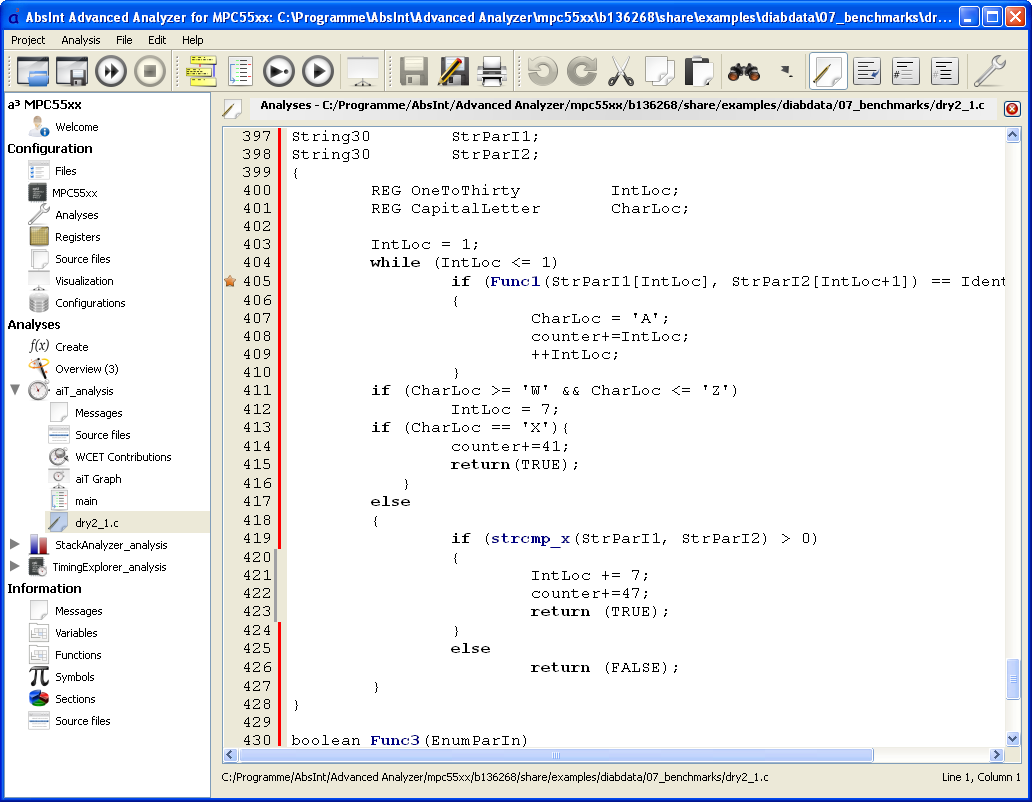Click the presentation screen toolbar icon
The image size is (1032, 802).
click(x=363, y=71)
